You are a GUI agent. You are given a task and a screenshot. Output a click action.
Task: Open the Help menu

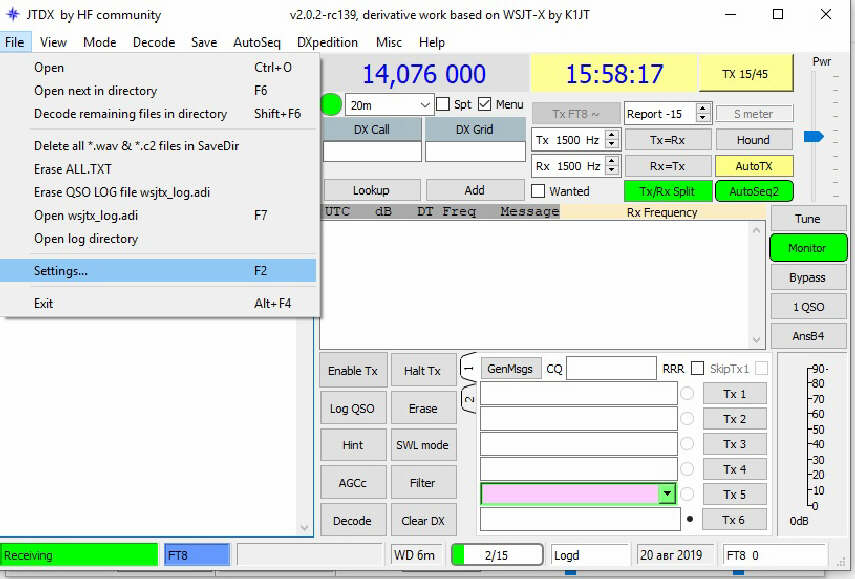tap(432, 42)
